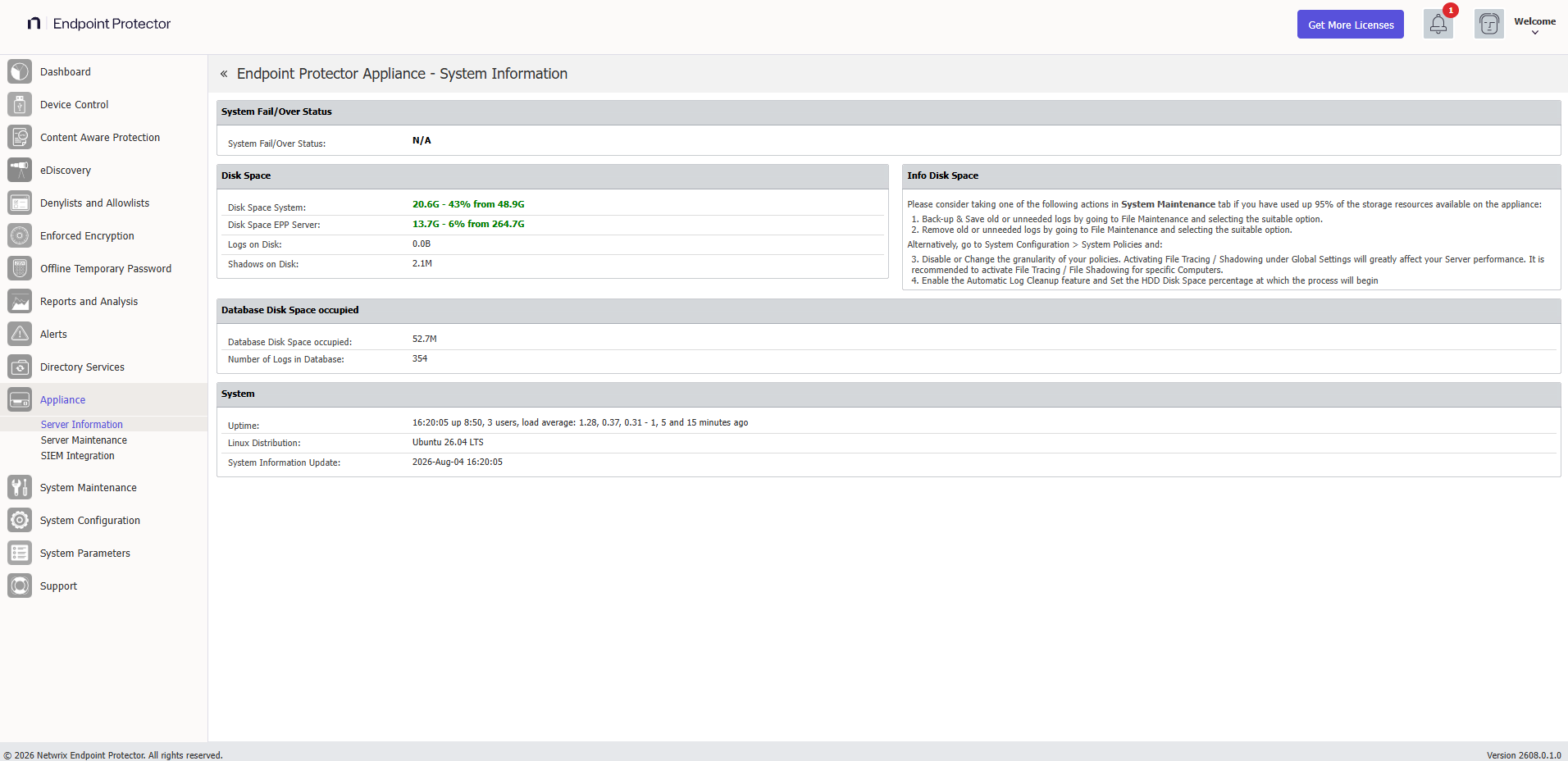Click the red notification count badge
Viewport: 1568px width, 761px height.
coord(1451,11)
